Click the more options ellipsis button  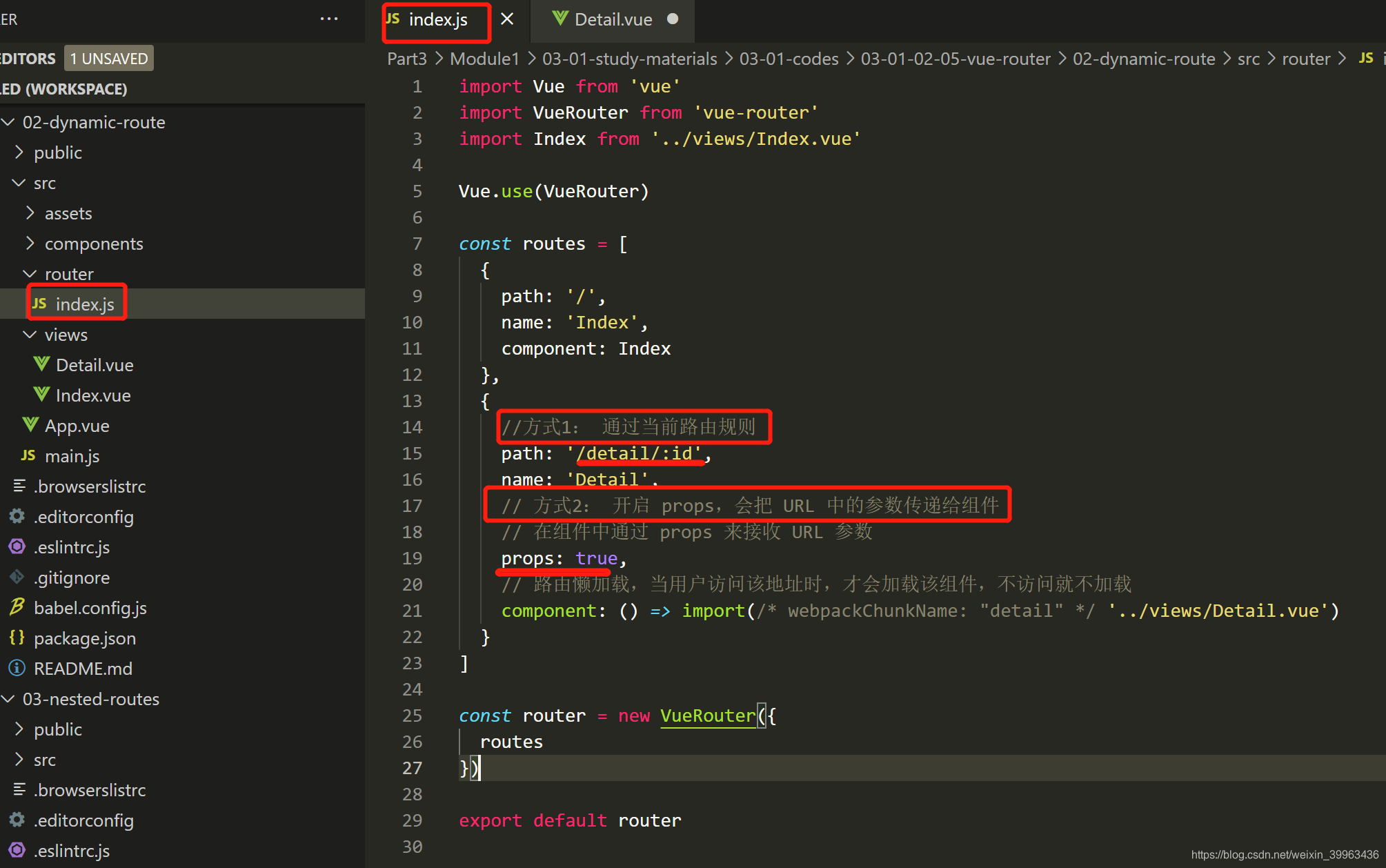(329, 19)
